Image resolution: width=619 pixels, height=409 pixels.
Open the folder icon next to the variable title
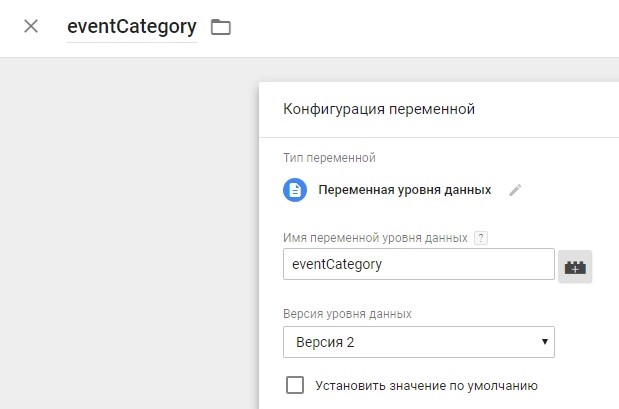coord(220,27)
